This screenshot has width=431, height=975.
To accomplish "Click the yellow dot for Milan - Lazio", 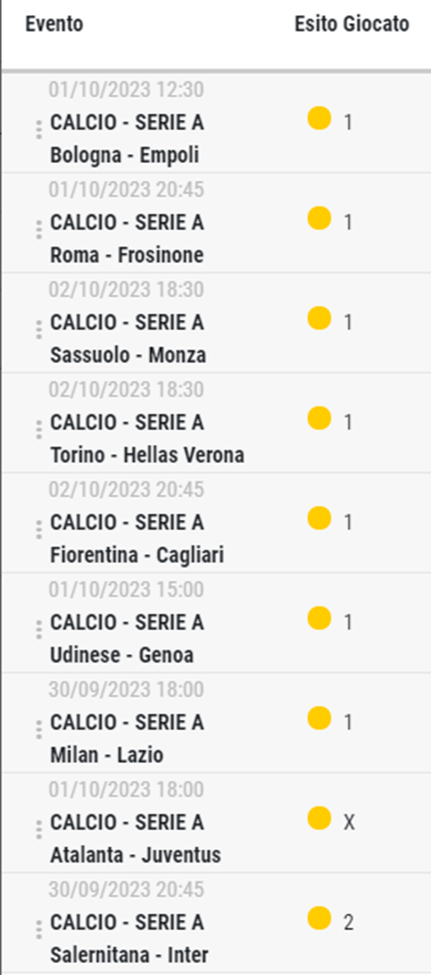I will pos(319,718).
